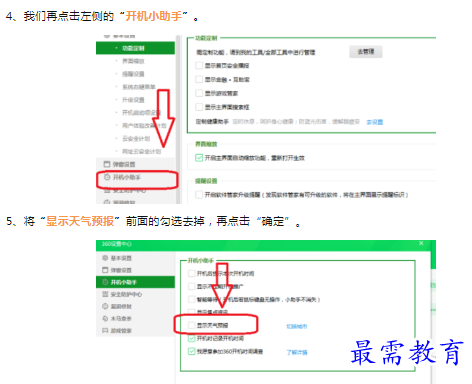Open 安全防护中心 icon in step 5 sidebar

(105, 294)
